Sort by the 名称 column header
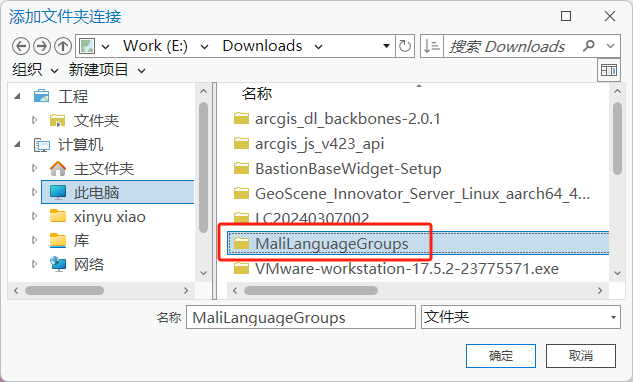 [x=257, y=93]
